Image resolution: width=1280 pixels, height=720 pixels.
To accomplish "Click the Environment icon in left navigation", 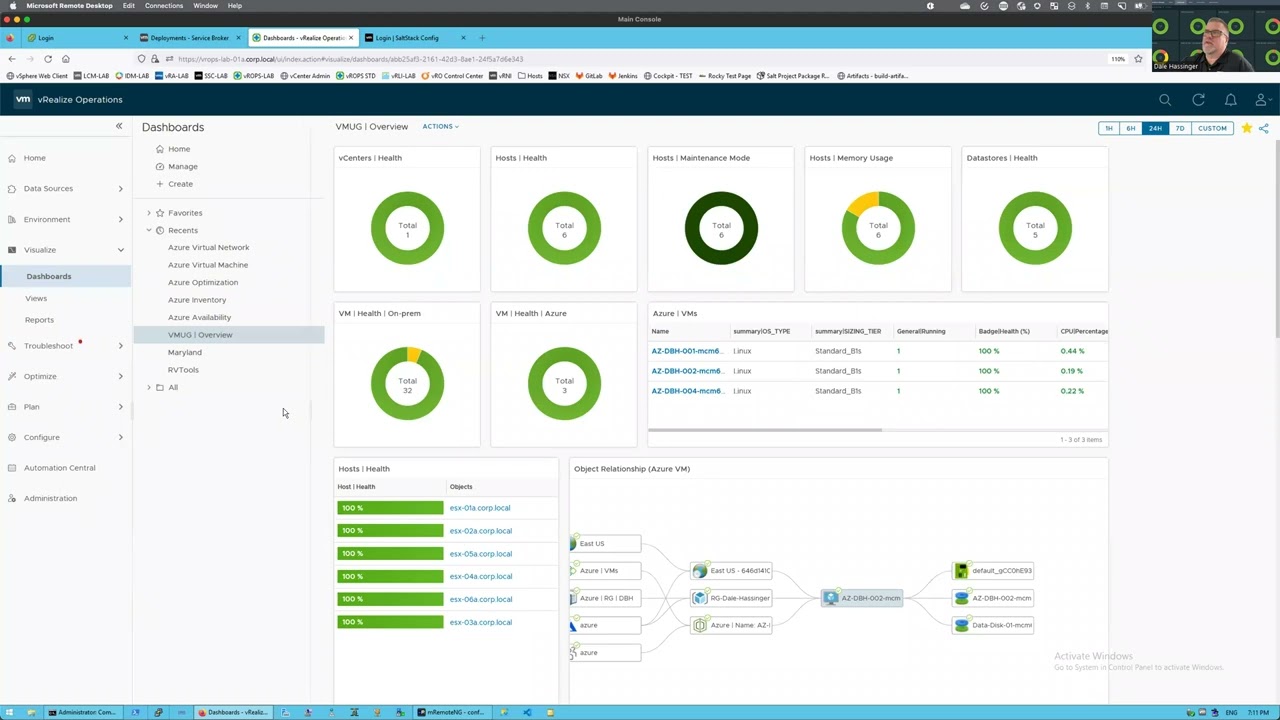I will [11, 219].
